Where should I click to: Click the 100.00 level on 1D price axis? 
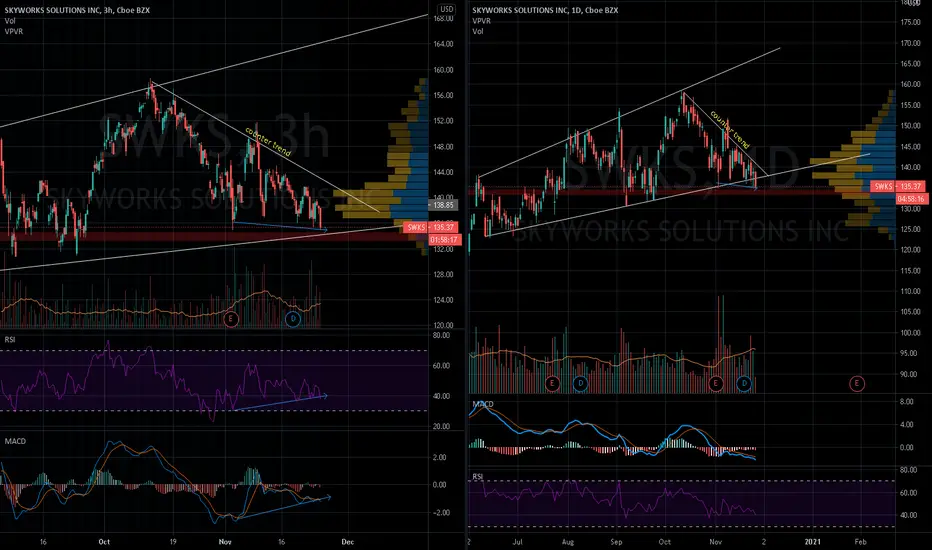pos(911,332)
